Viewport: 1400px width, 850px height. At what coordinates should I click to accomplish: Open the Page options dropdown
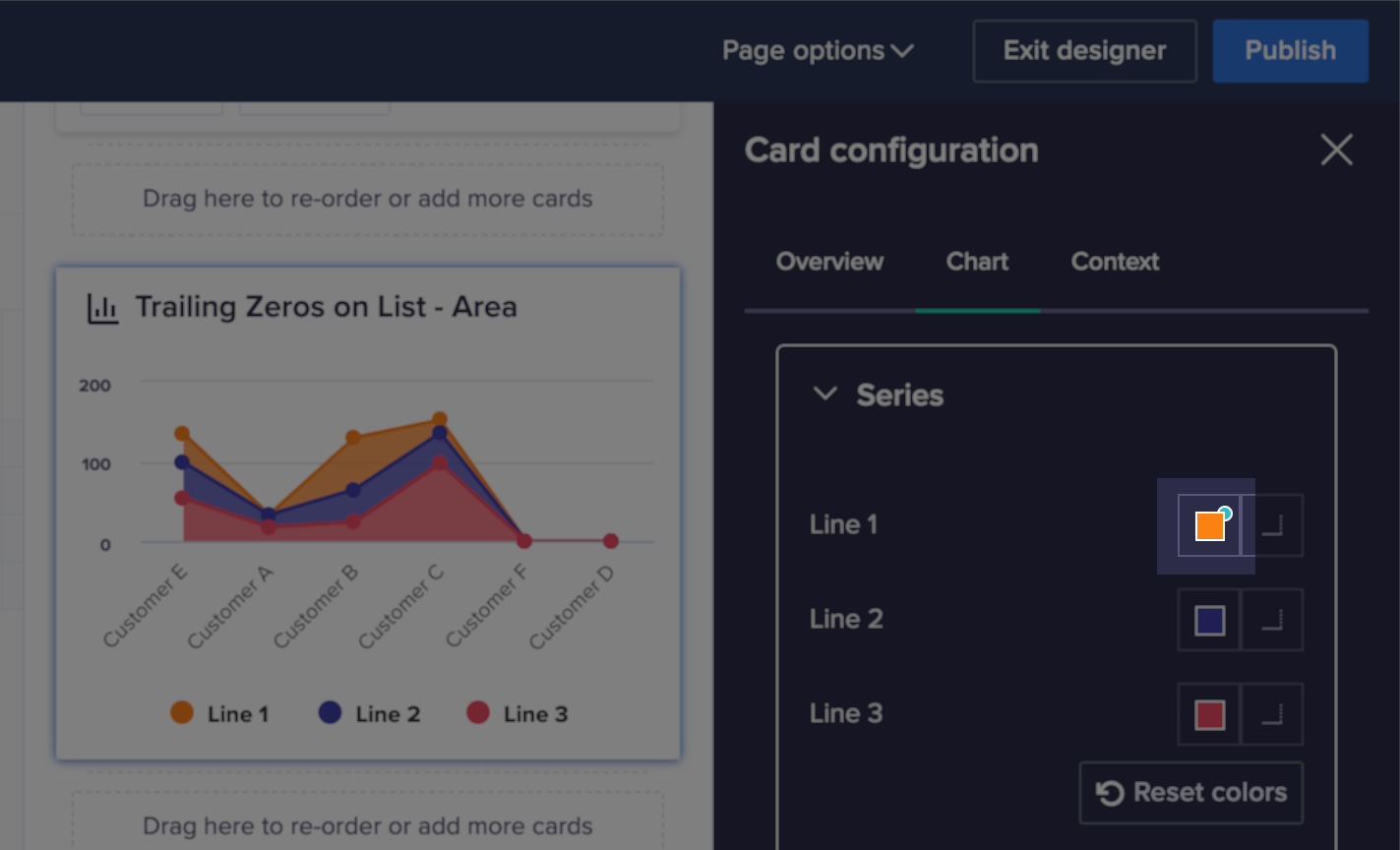(x=819, y=50)
